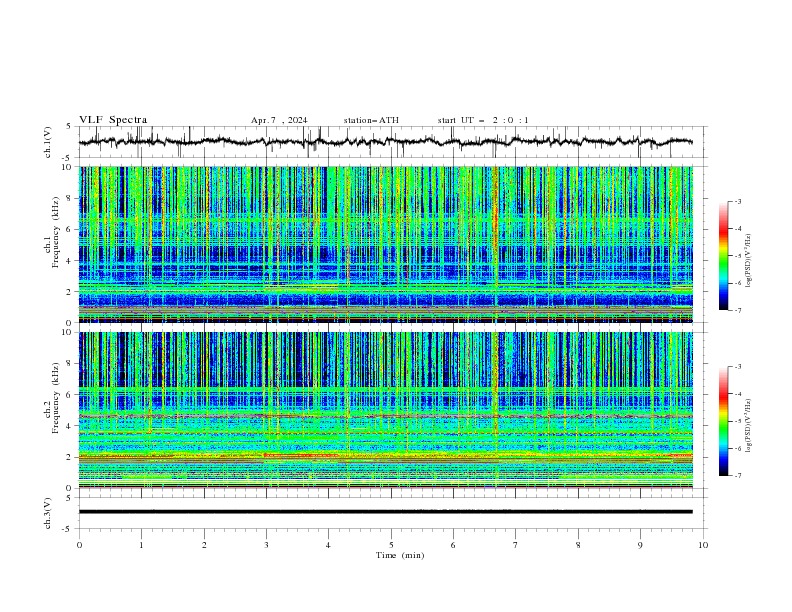Click time-axis tick label "2" at the bottom
The width and height of the screenshot is (792, 612).
204,545
